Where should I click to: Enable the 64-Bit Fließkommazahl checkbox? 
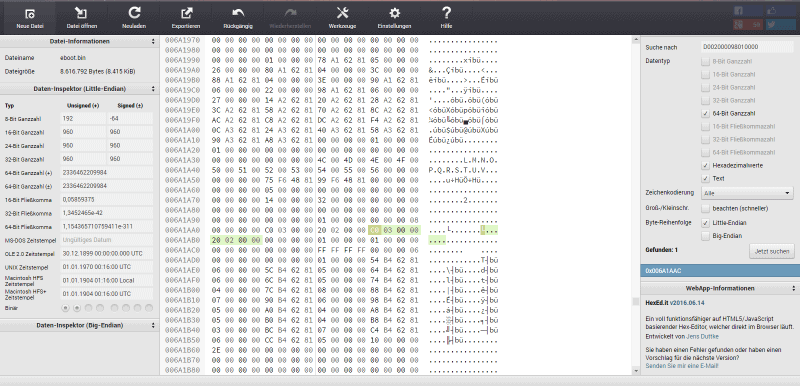[705, 152]
